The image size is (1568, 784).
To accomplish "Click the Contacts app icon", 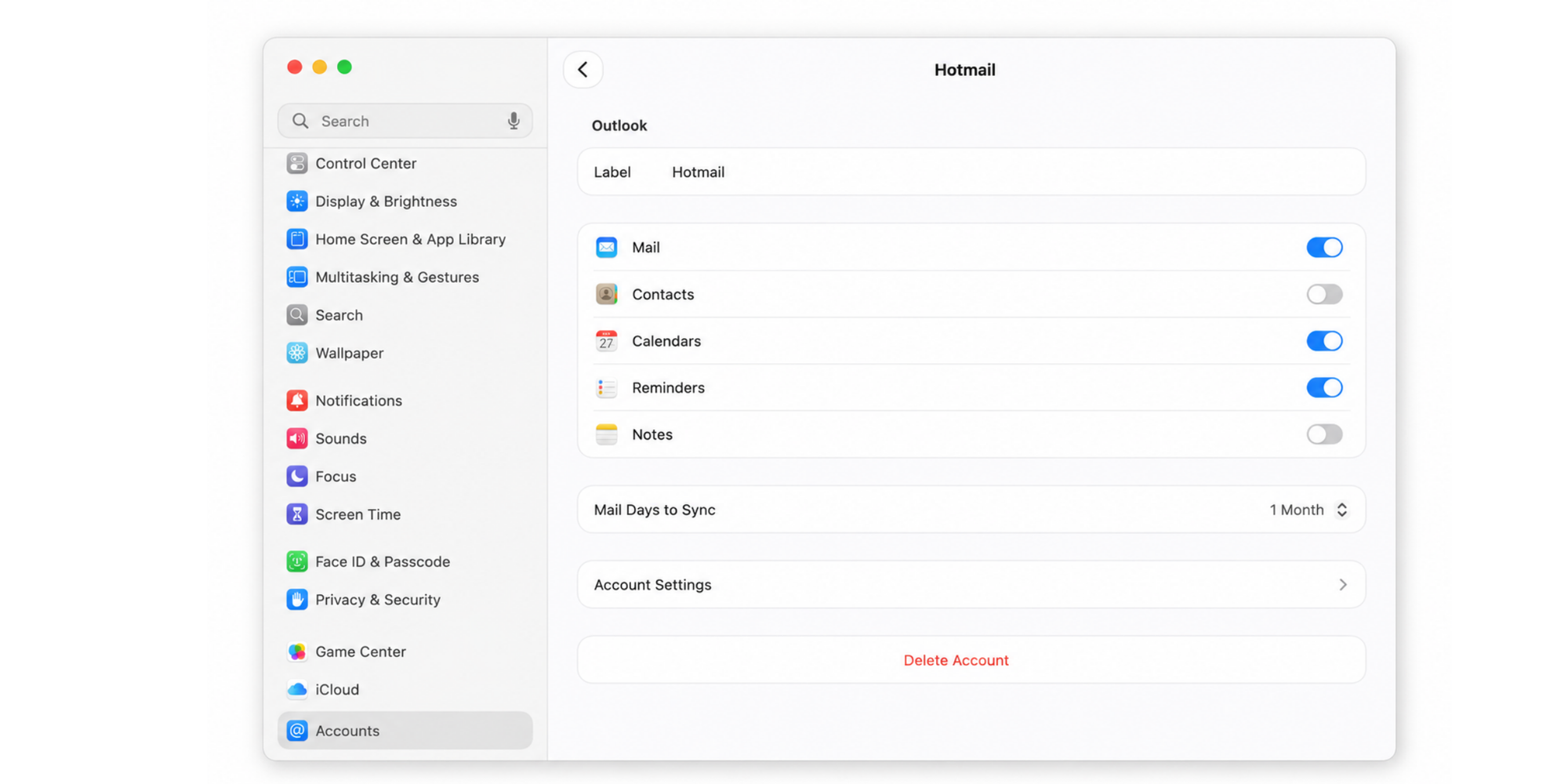I will coord(606,294).
